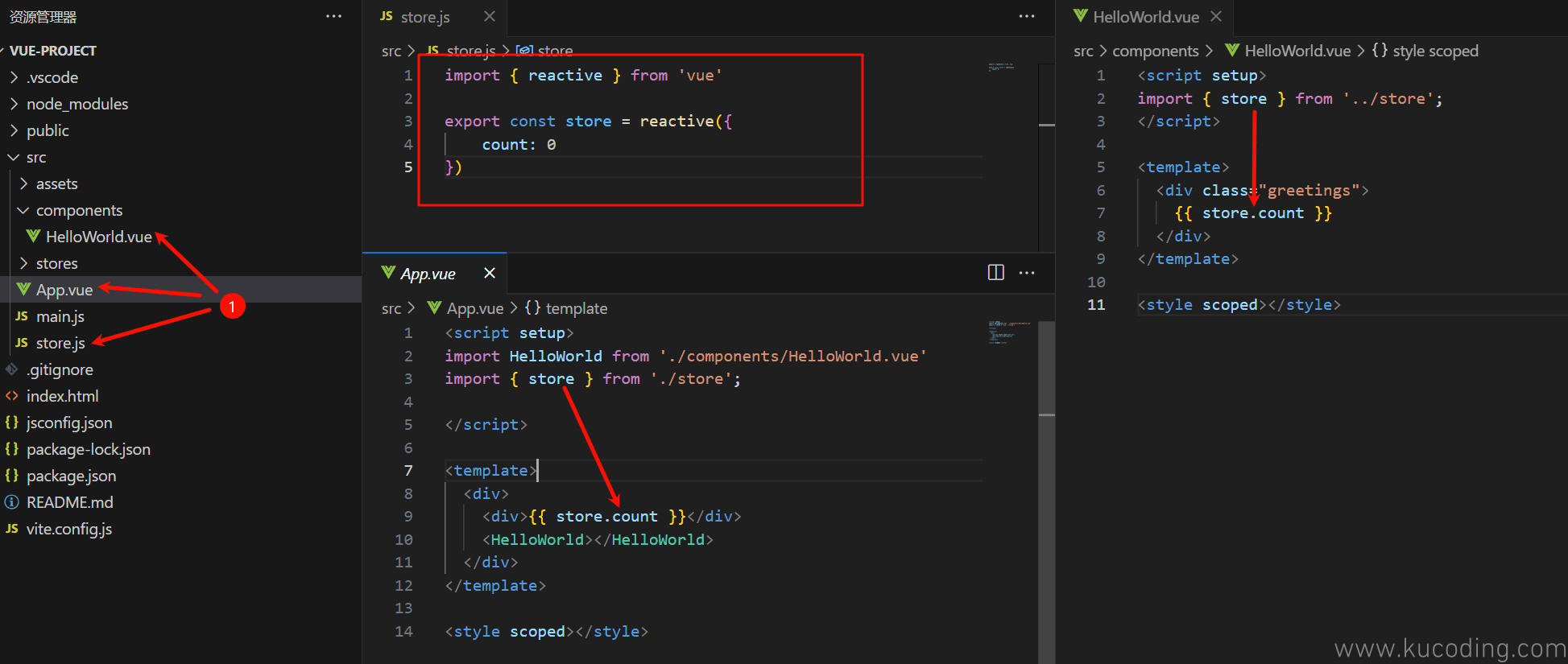This screenshot has width=1568, height=664.
Task: Click the minimap in store.js editor
Action: (1001, 68)
